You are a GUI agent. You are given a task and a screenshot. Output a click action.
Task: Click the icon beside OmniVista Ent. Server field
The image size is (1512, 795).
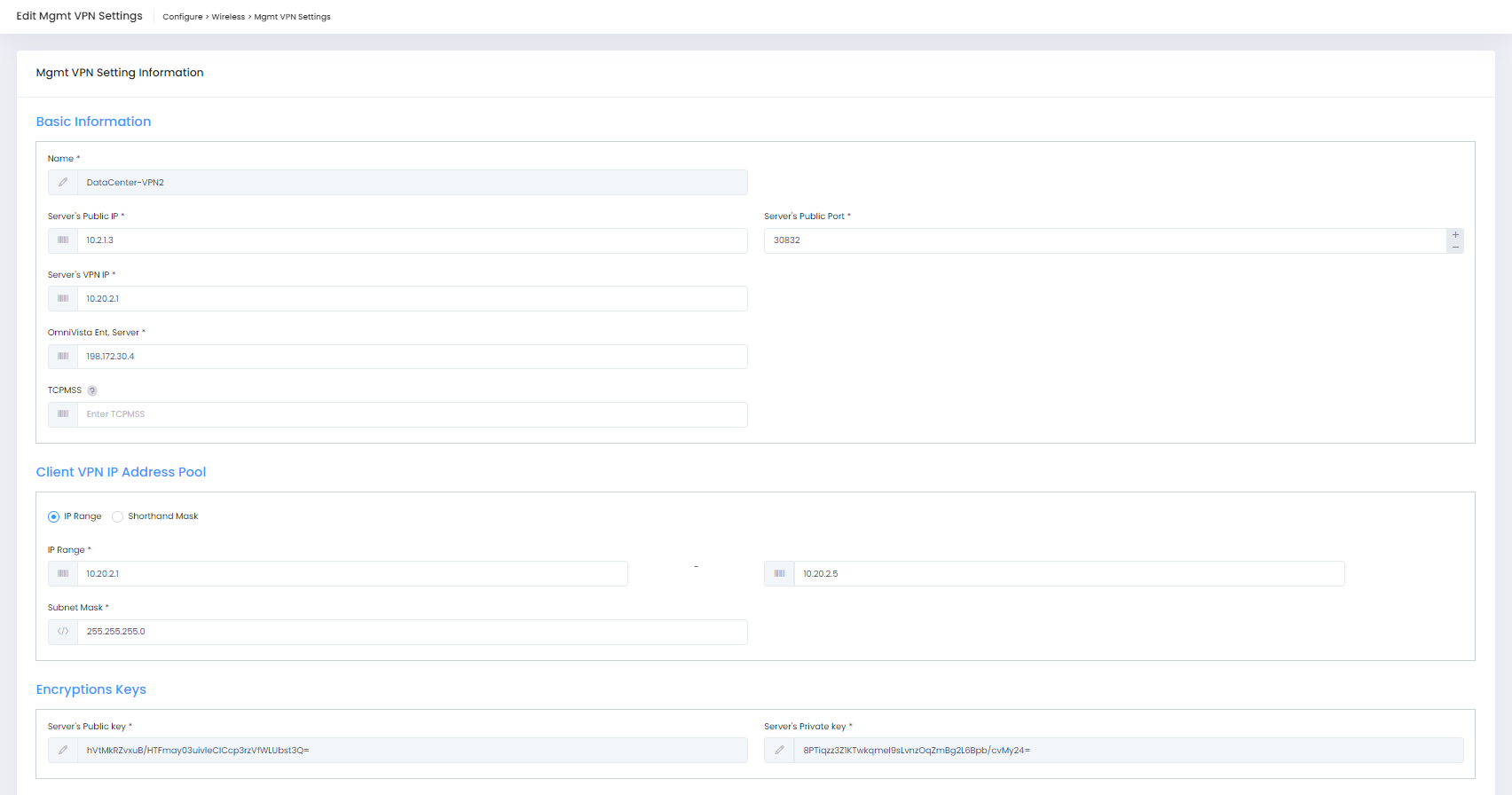coord(63,357)
